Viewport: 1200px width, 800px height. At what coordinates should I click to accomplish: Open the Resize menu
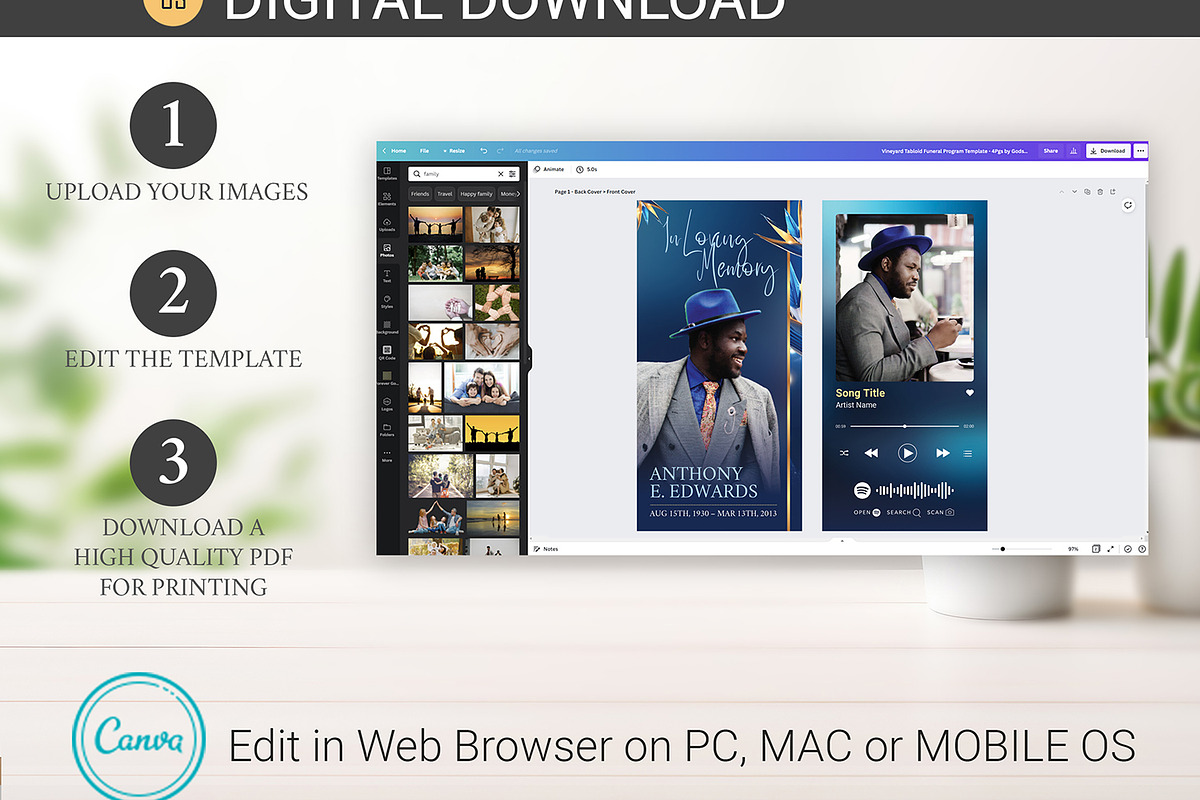pos(454,151)
